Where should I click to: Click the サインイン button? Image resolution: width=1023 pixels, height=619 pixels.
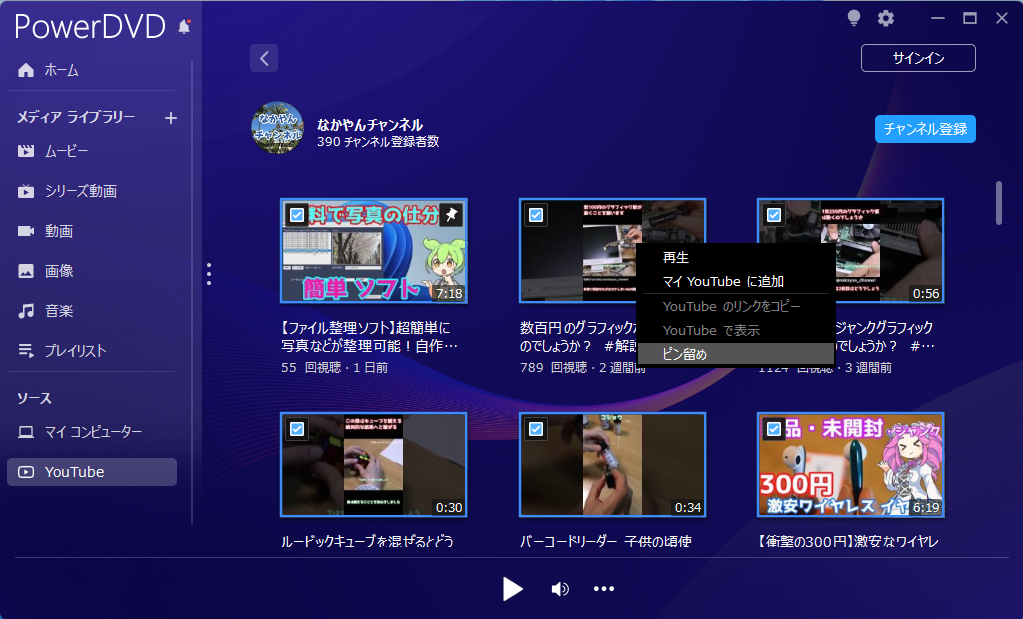pyautogui.click(x=918, y=58)
